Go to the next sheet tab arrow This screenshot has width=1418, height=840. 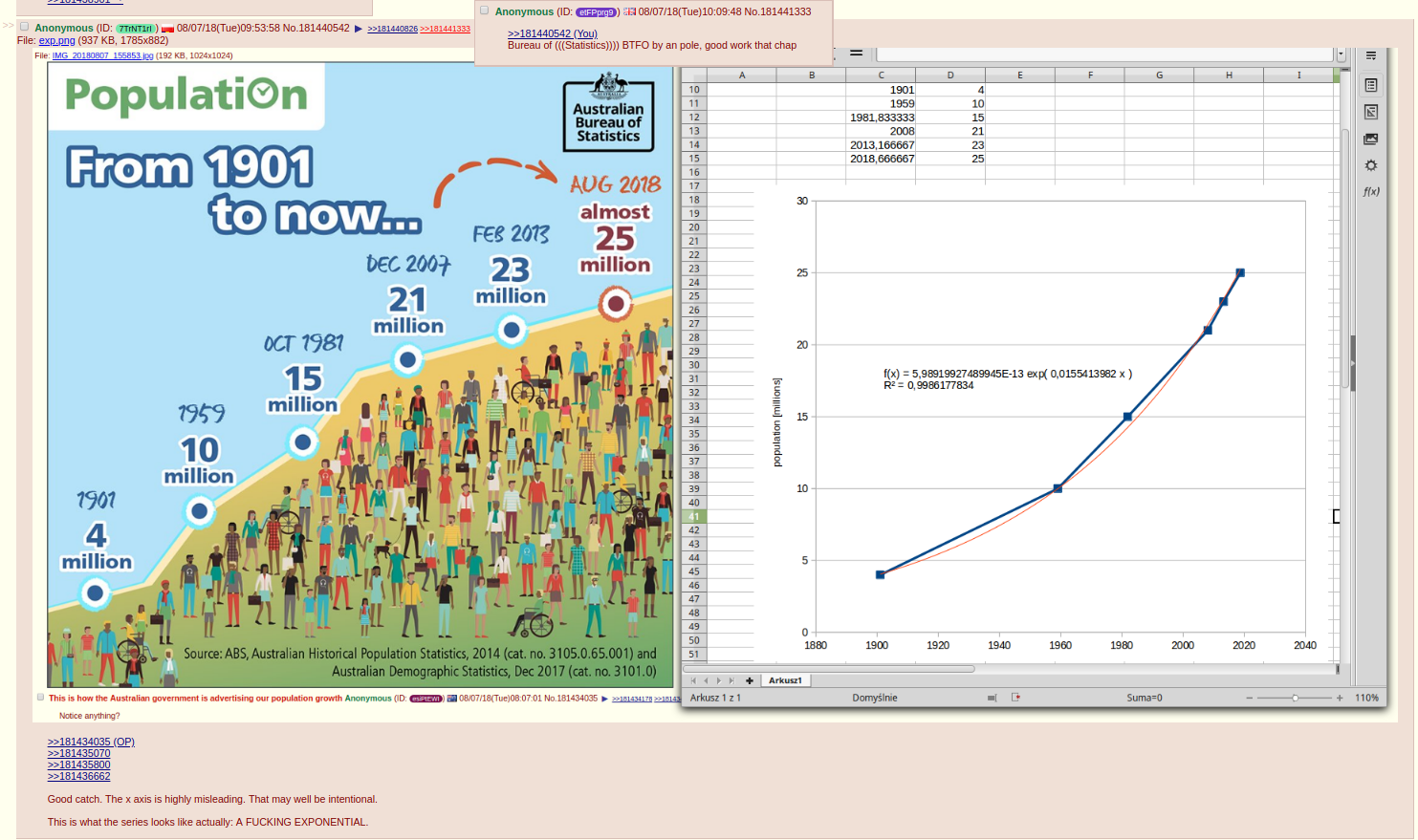[719, 680]
